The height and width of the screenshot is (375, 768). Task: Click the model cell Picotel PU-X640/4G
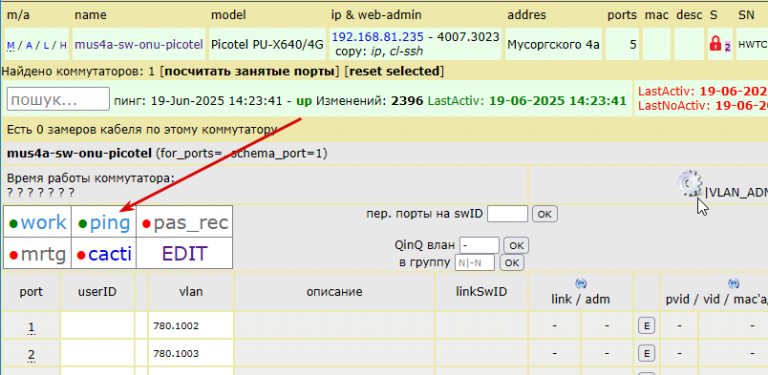(x=267, y=44)
